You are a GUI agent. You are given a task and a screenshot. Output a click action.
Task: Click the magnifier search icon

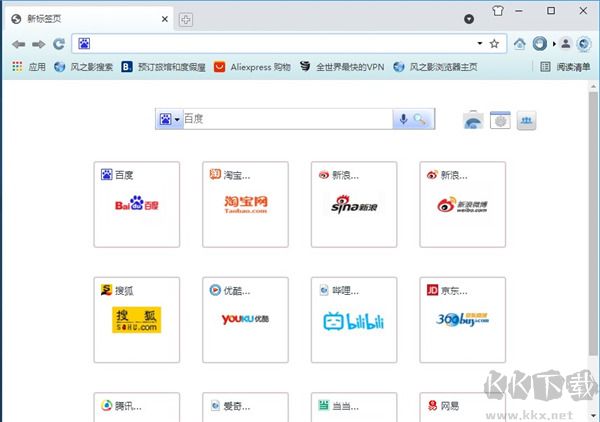(x=421, y=119)
